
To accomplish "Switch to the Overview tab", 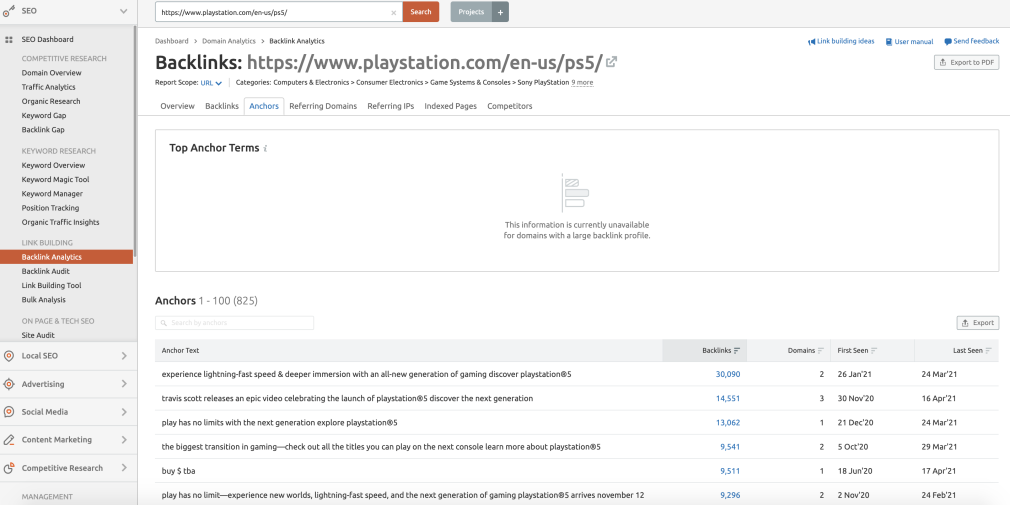I will (177, 106).
